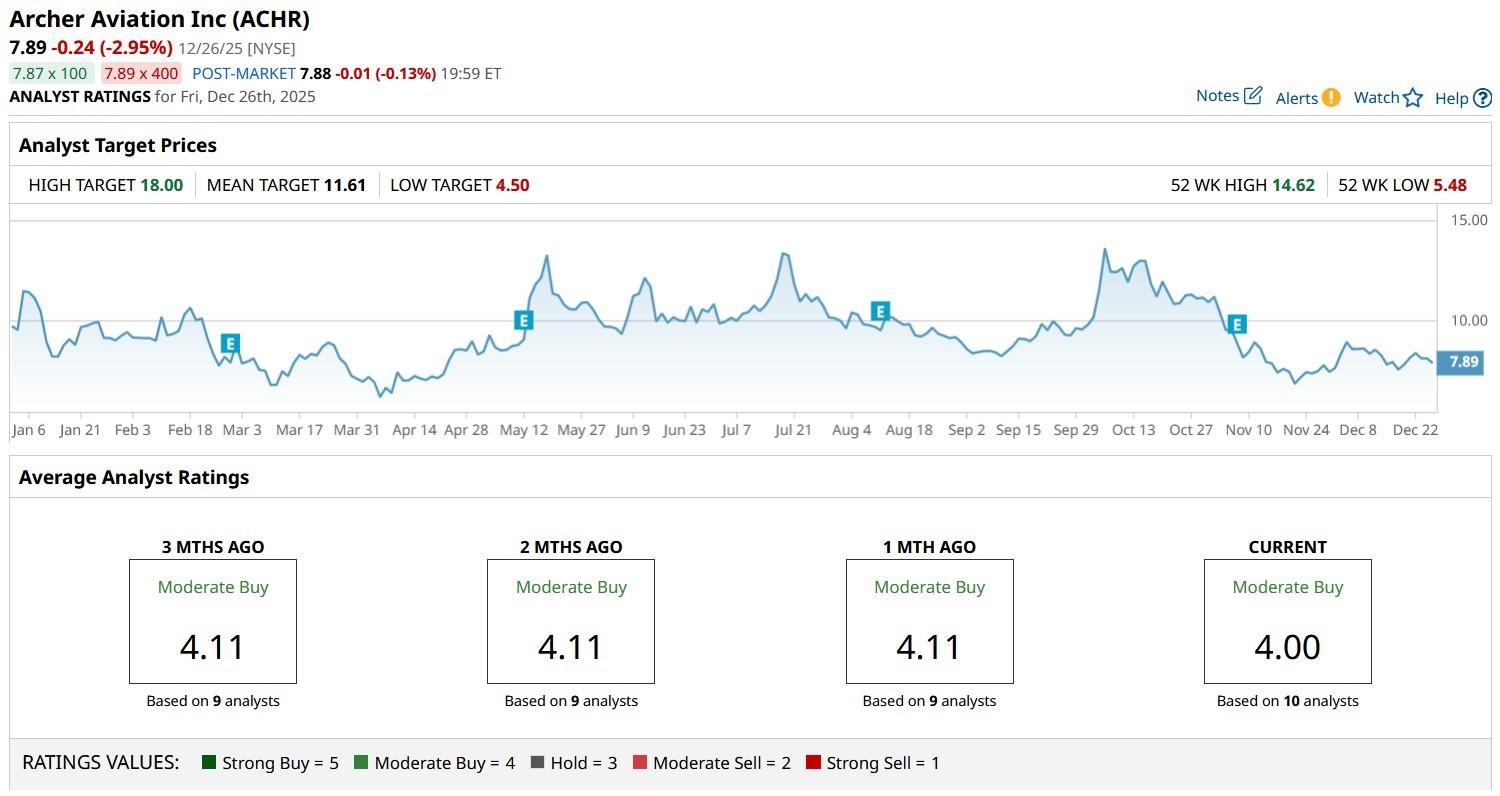Click the red Strong Sell legend swatch
Viewport: 1500px width, 796px height.
(813, 763)
